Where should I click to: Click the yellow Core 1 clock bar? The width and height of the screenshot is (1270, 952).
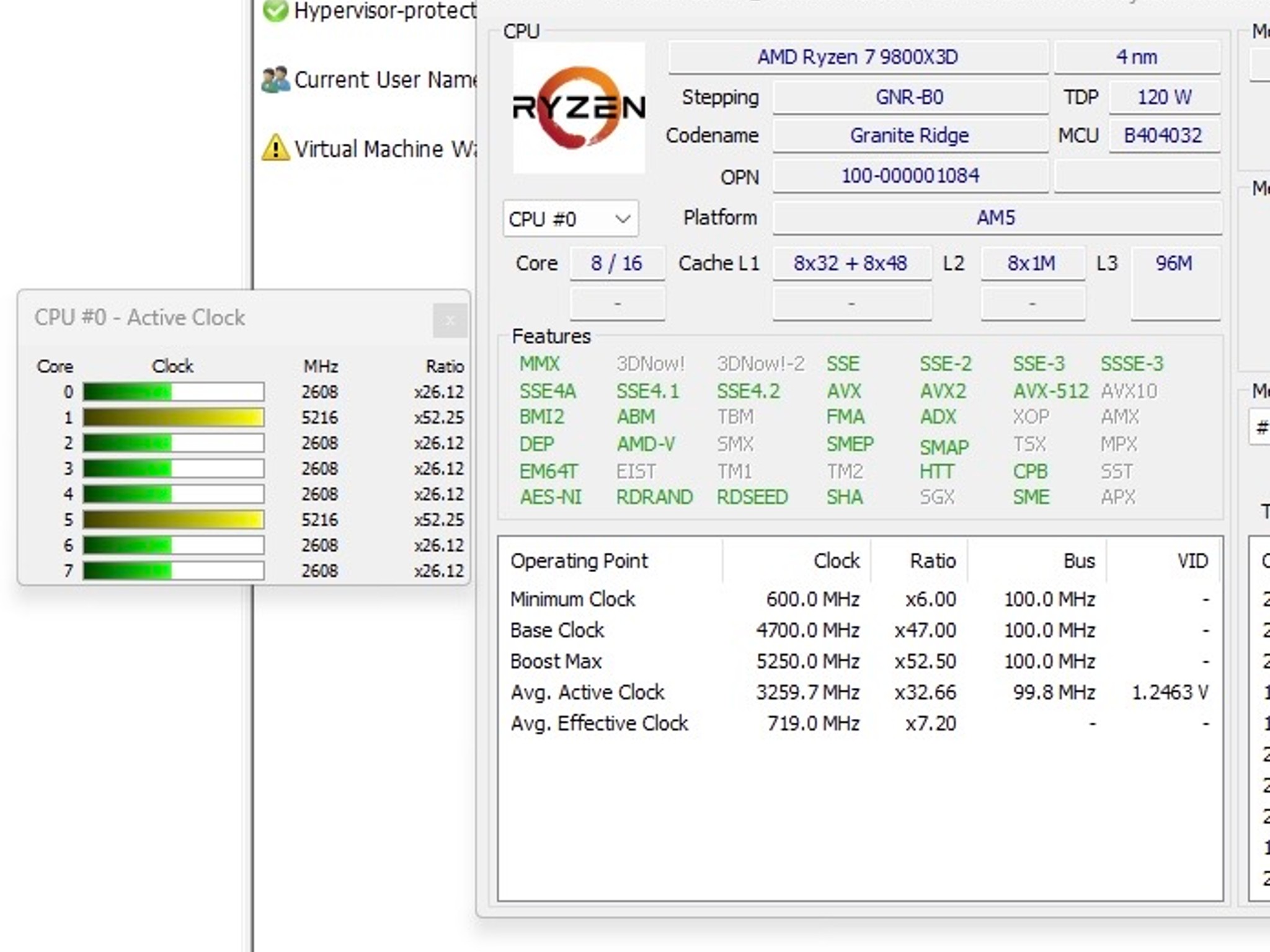point(174,417)
